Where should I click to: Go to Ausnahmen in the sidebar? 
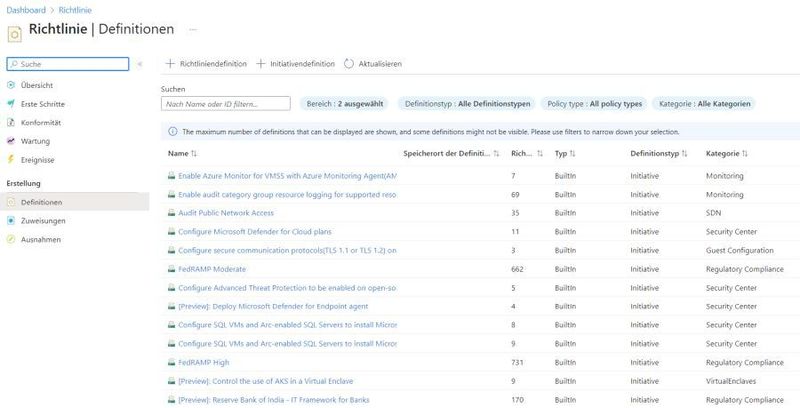[41, 239]
